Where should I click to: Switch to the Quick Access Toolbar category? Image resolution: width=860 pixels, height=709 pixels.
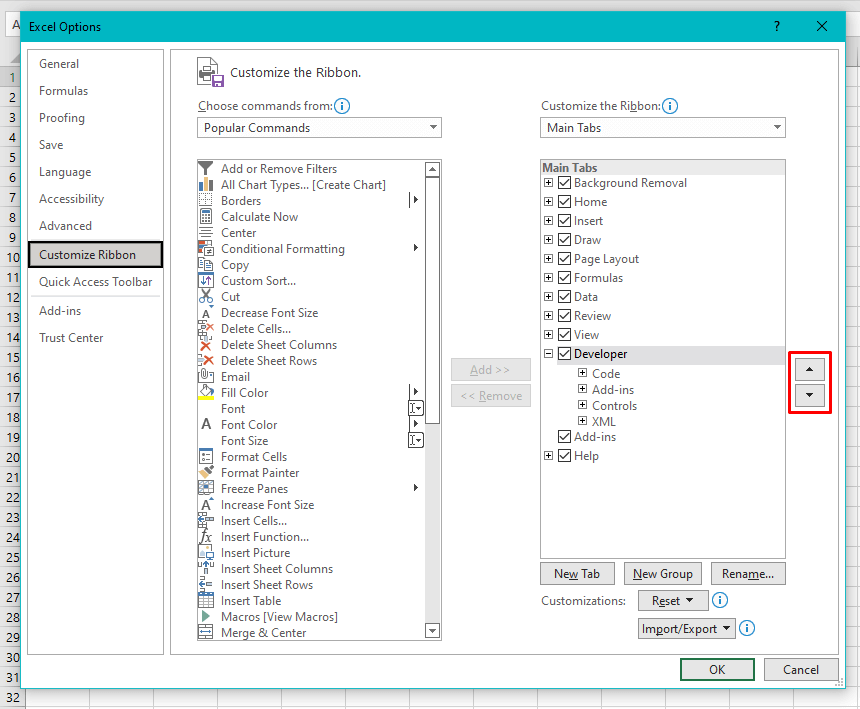(95, 282)
